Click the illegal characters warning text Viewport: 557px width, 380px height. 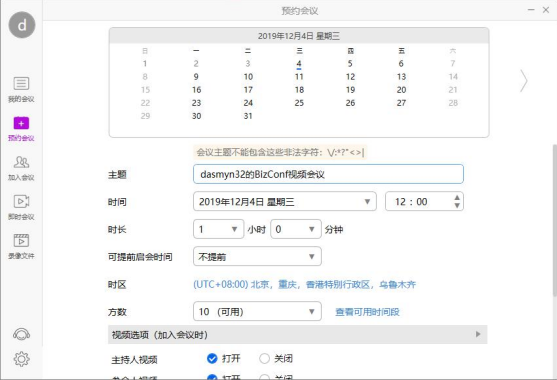click(280, 152)
